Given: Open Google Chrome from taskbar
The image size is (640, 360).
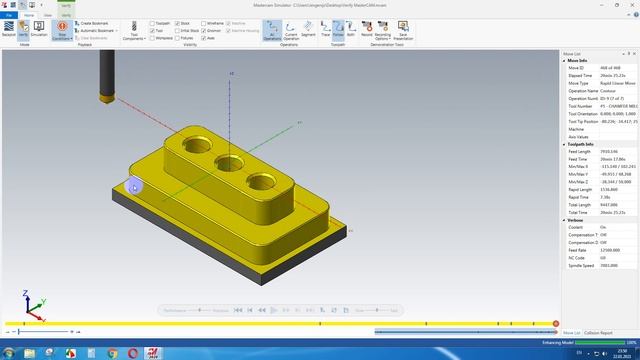Looking at the screenshot, I should (113, 353).
